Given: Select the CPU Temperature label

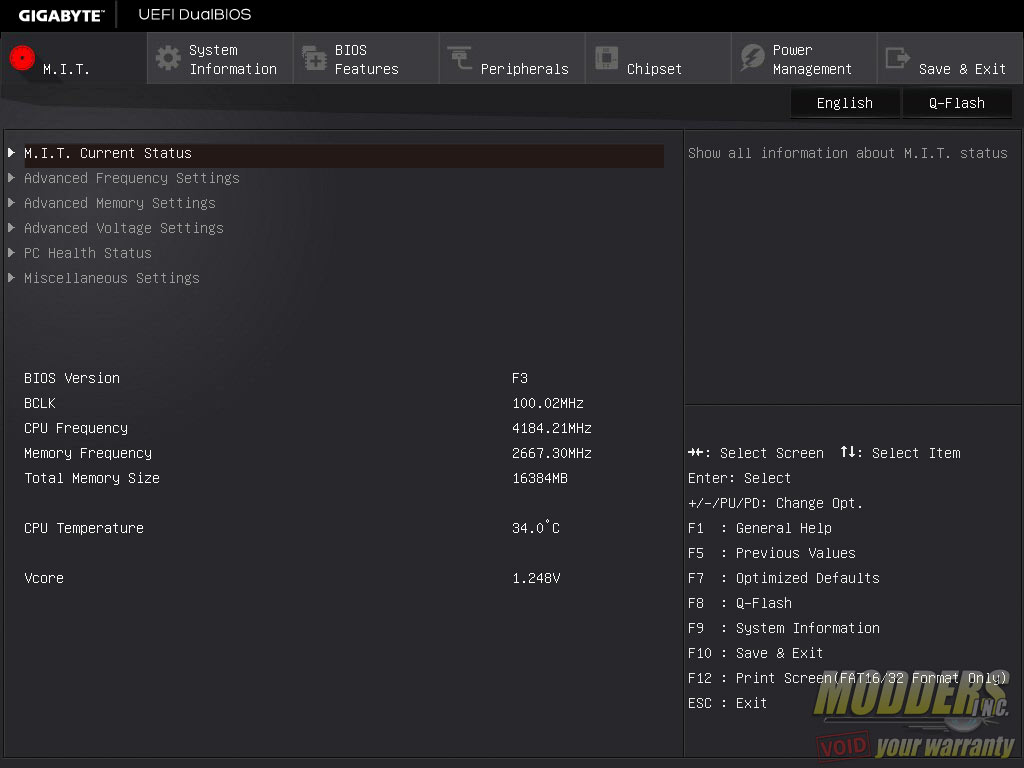Looking at the screenshot, I should point(84,528).
